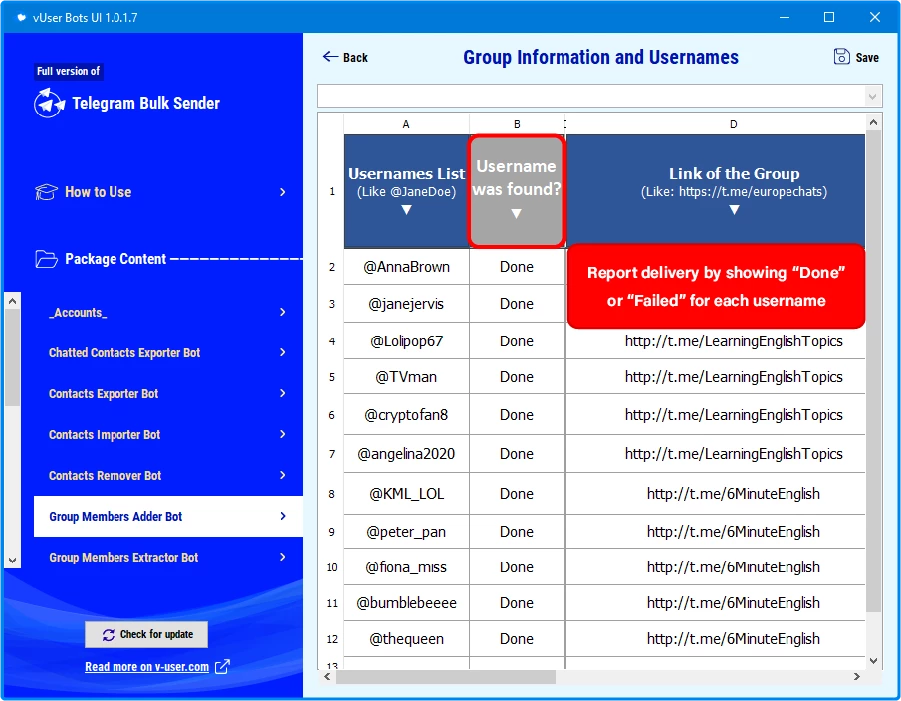This screenshot has height=701, width=901.
Task: Select the @KML_LOL cell
Action: pyautogui.click(x=406, y=494)
